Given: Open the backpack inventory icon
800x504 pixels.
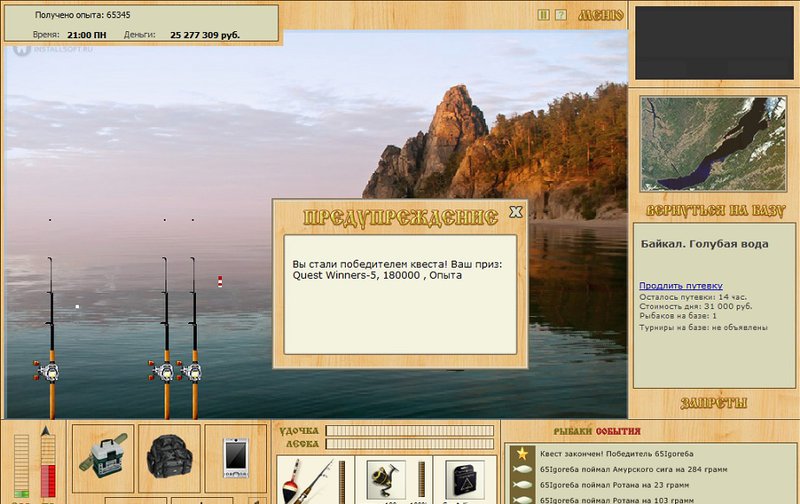Looking at the screenshot, I should pos(169,458).
